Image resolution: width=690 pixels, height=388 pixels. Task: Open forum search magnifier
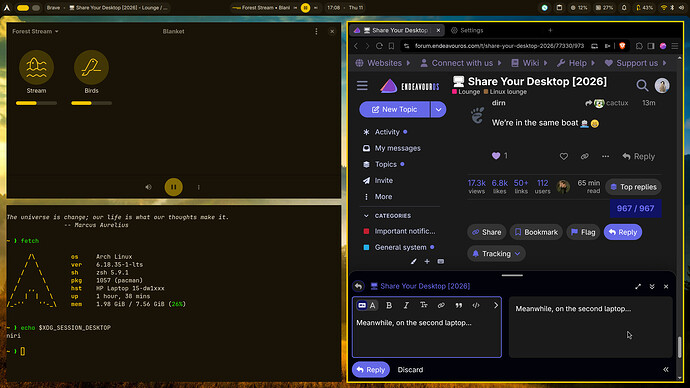click(x=642, y=85)
